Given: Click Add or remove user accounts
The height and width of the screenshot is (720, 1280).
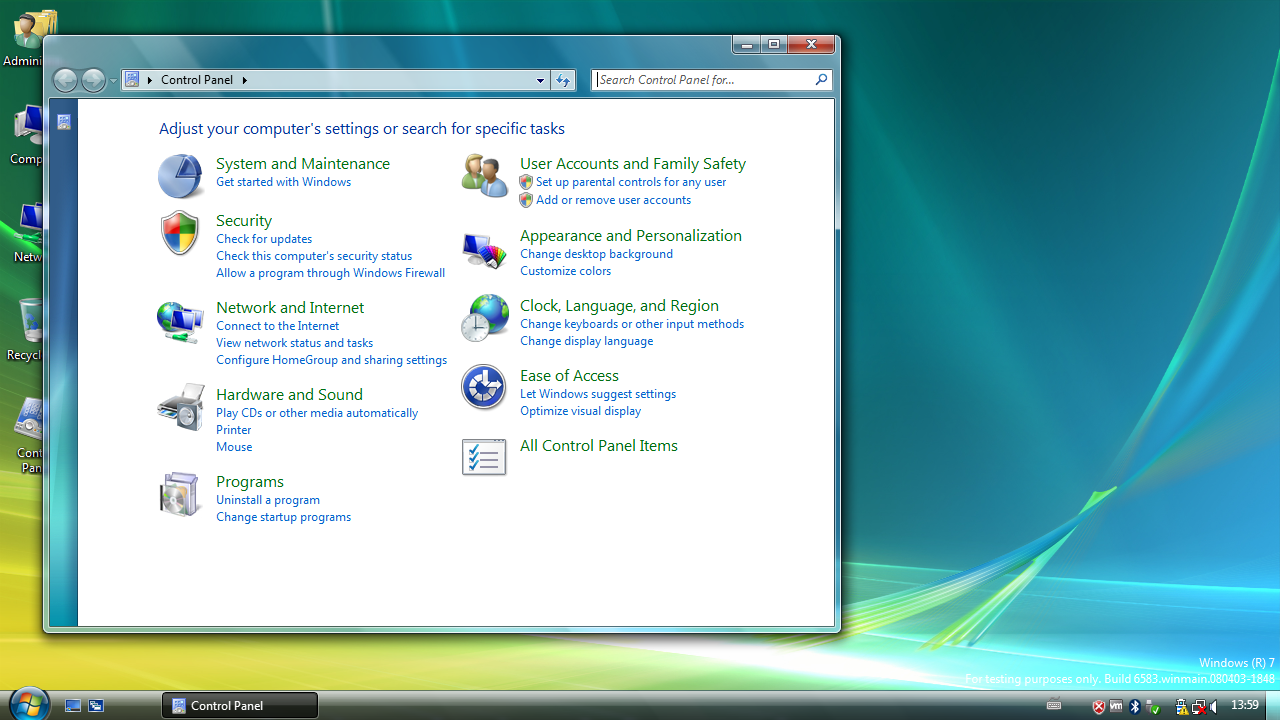Looking at the screenshot, I should (613, 200).
